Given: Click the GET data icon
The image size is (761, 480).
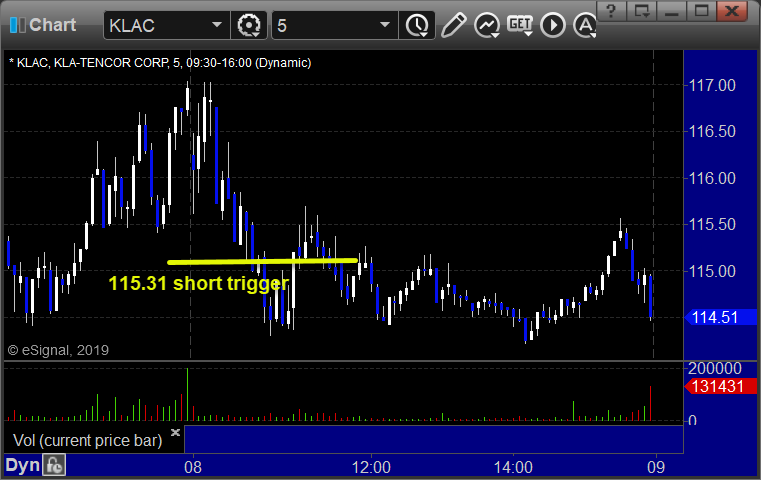Looking at the screenshot, I should pyautogui.click(x=520, y=24).
